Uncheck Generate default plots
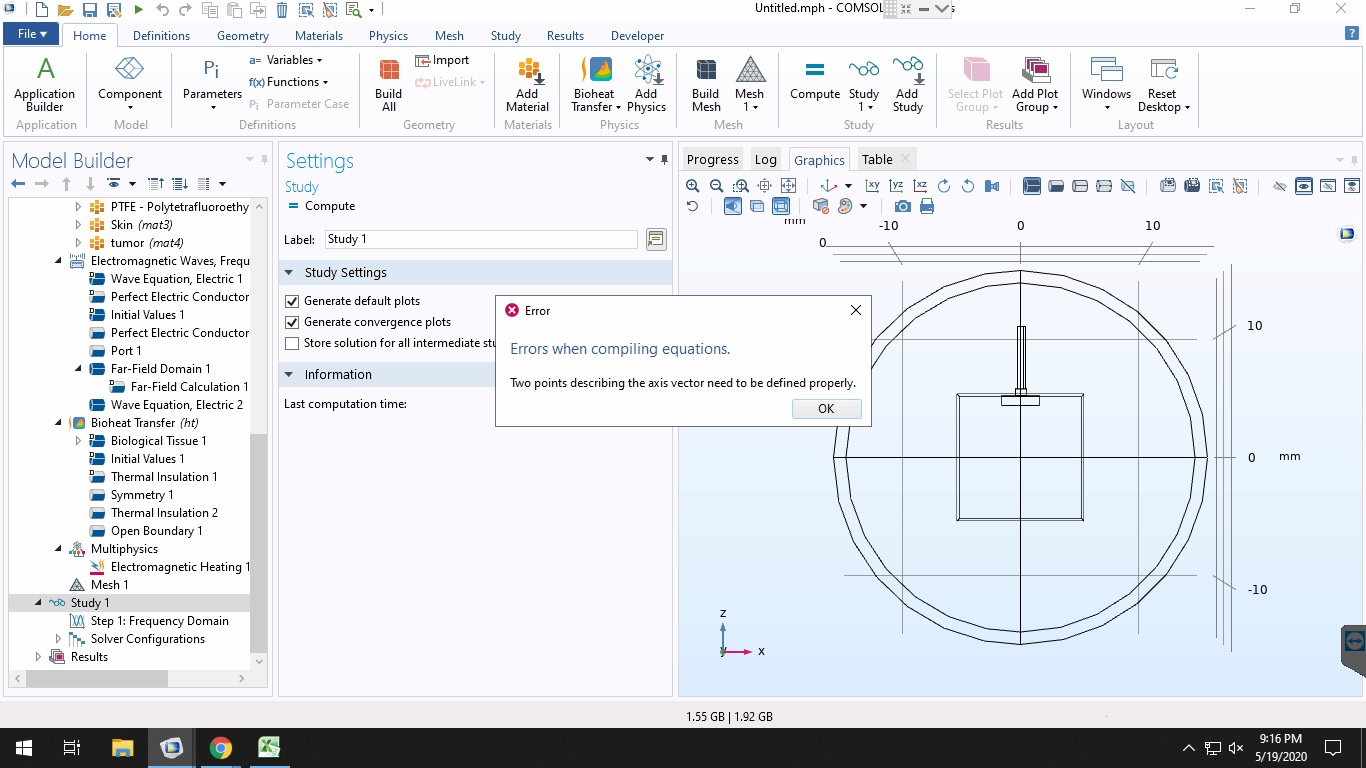The image size is (1366, 768). (292, 301)
